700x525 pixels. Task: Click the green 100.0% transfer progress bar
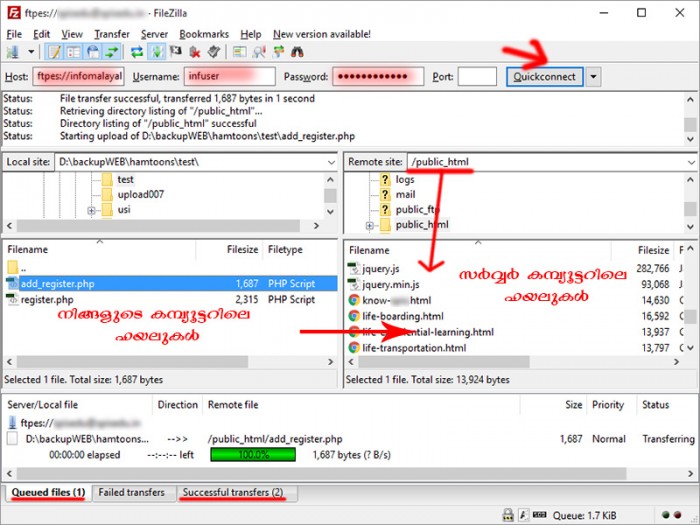(253, 455)
